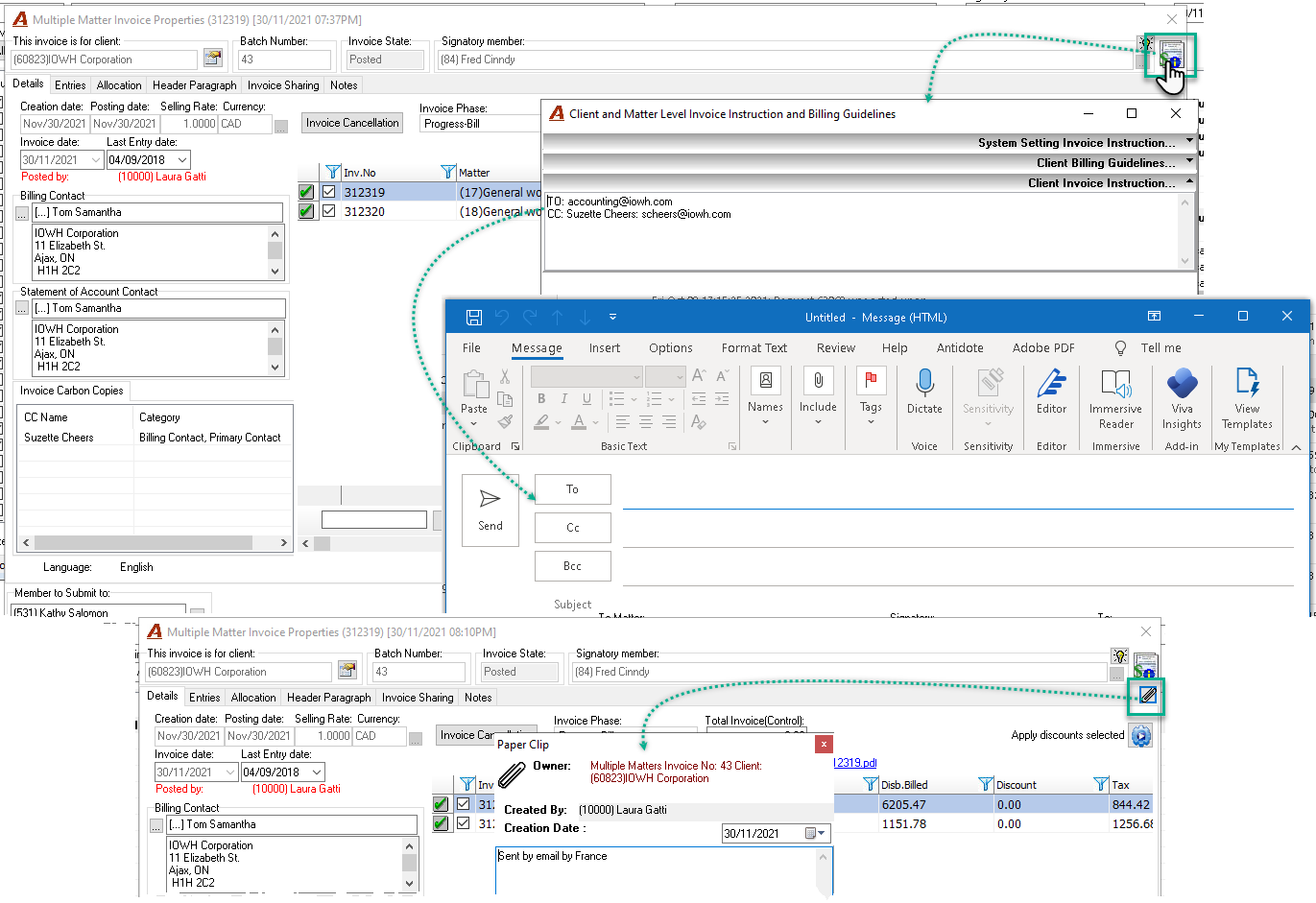The image size is (1316, 903).
Task: Open Invoice date dropdown in 07:37PM window
Action: [96, 160]
